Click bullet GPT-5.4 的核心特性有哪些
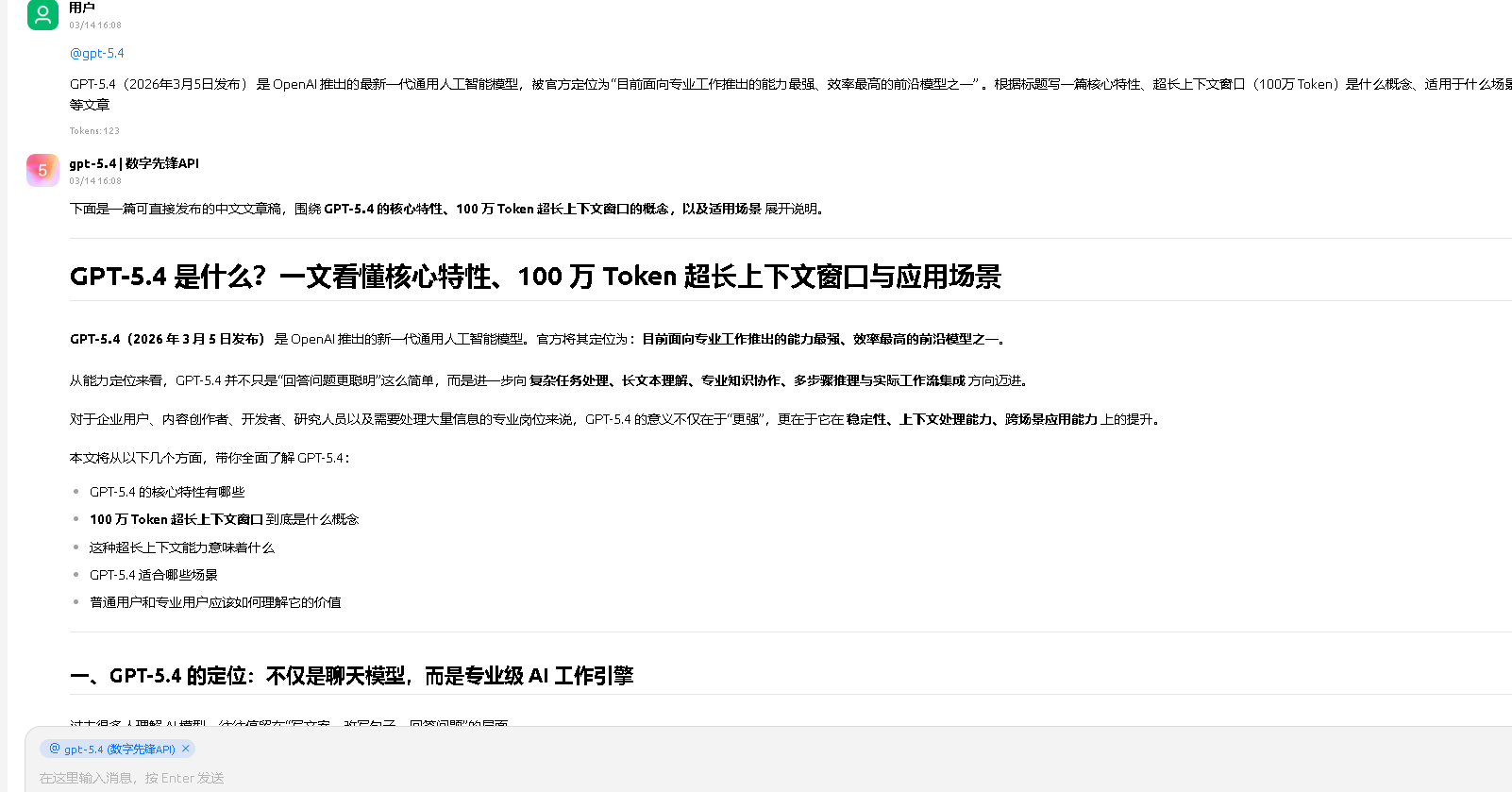 pos(167,492)
